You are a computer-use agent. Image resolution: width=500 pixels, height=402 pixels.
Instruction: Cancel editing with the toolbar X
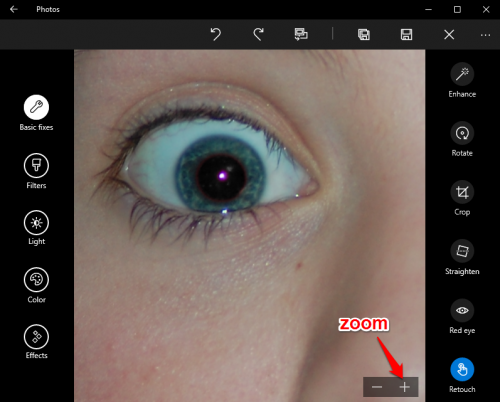(x=449, y=34)
